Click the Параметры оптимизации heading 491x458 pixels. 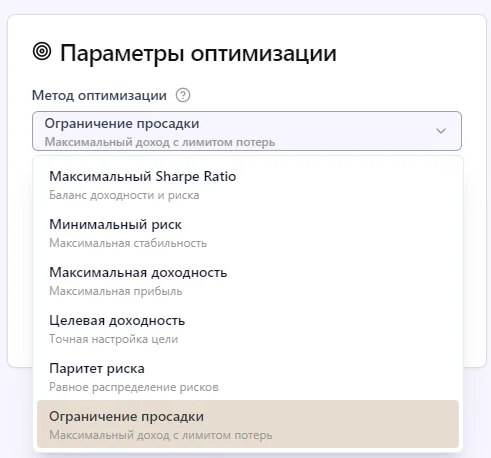(x=198, y=53)
